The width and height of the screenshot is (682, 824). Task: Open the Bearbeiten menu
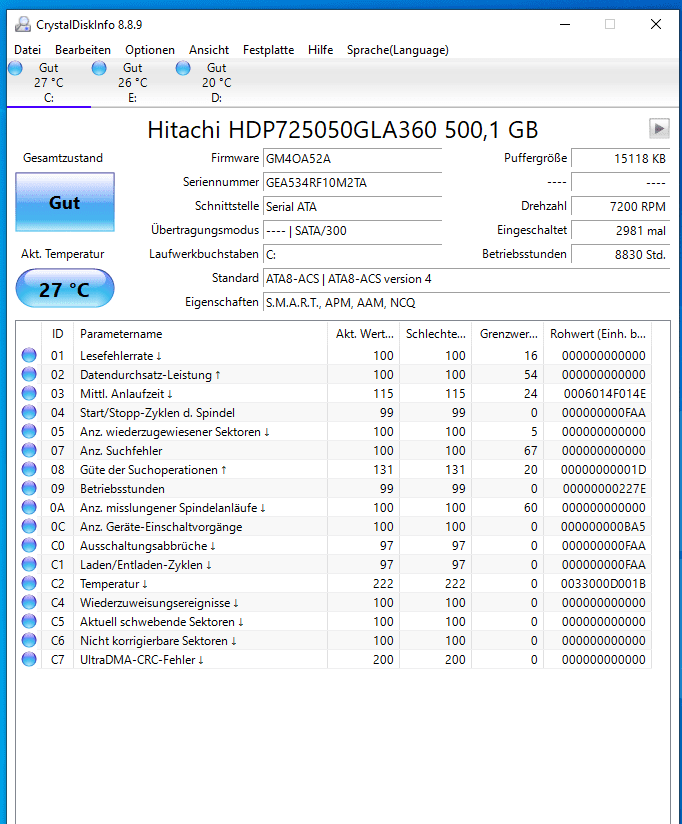click(x=83, y=50)
